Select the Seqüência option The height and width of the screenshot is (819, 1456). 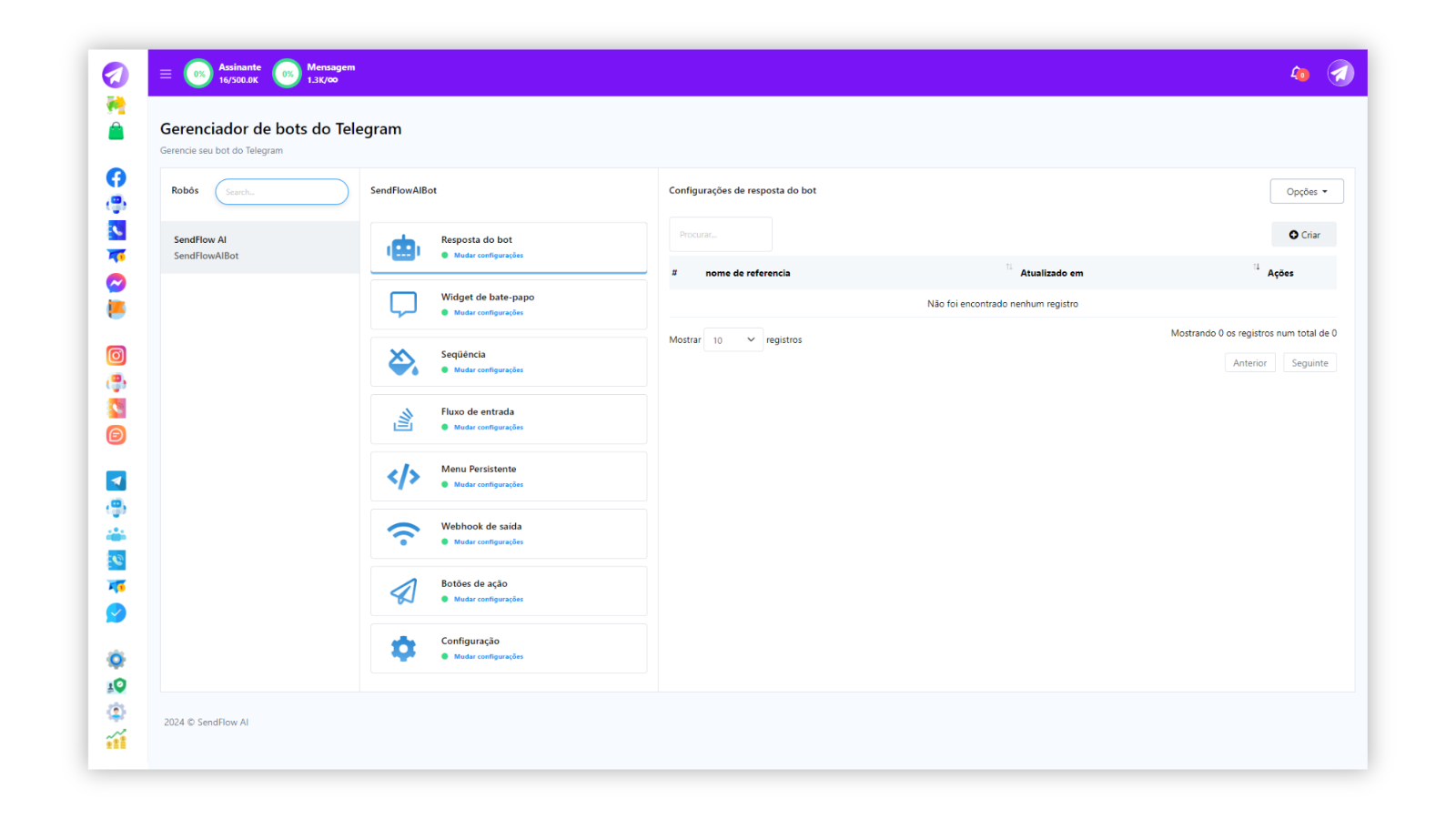coord(509,361)
